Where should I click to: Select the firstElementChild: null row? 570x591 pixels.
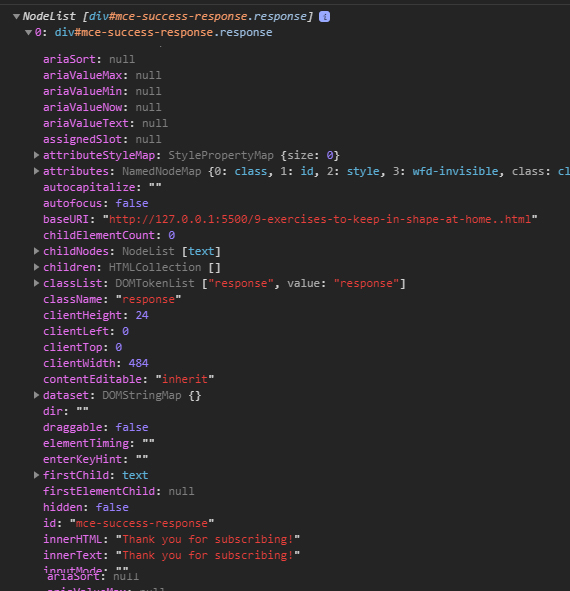click(118, 491)
